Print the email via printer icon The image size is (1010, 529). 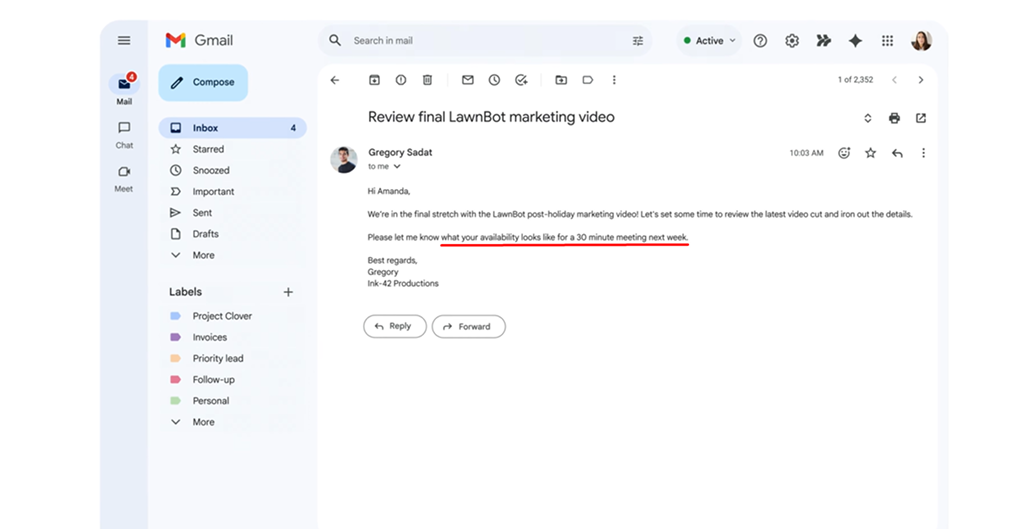894,118
